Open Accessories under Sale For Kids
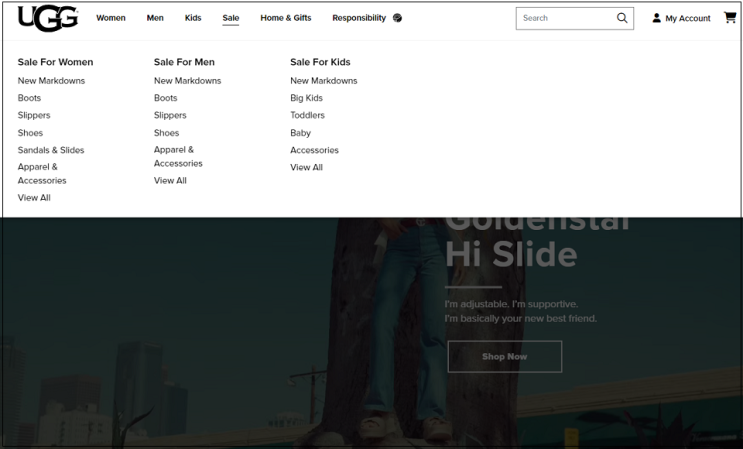 tap(315, 150)
